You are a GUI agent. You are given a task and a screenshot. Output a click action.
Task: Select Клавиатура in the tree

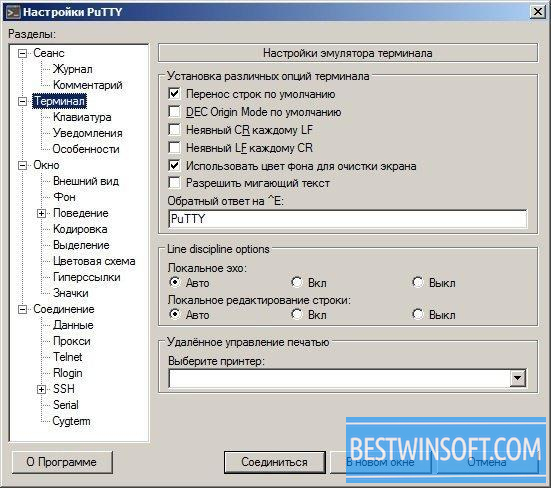pos(82,117)
